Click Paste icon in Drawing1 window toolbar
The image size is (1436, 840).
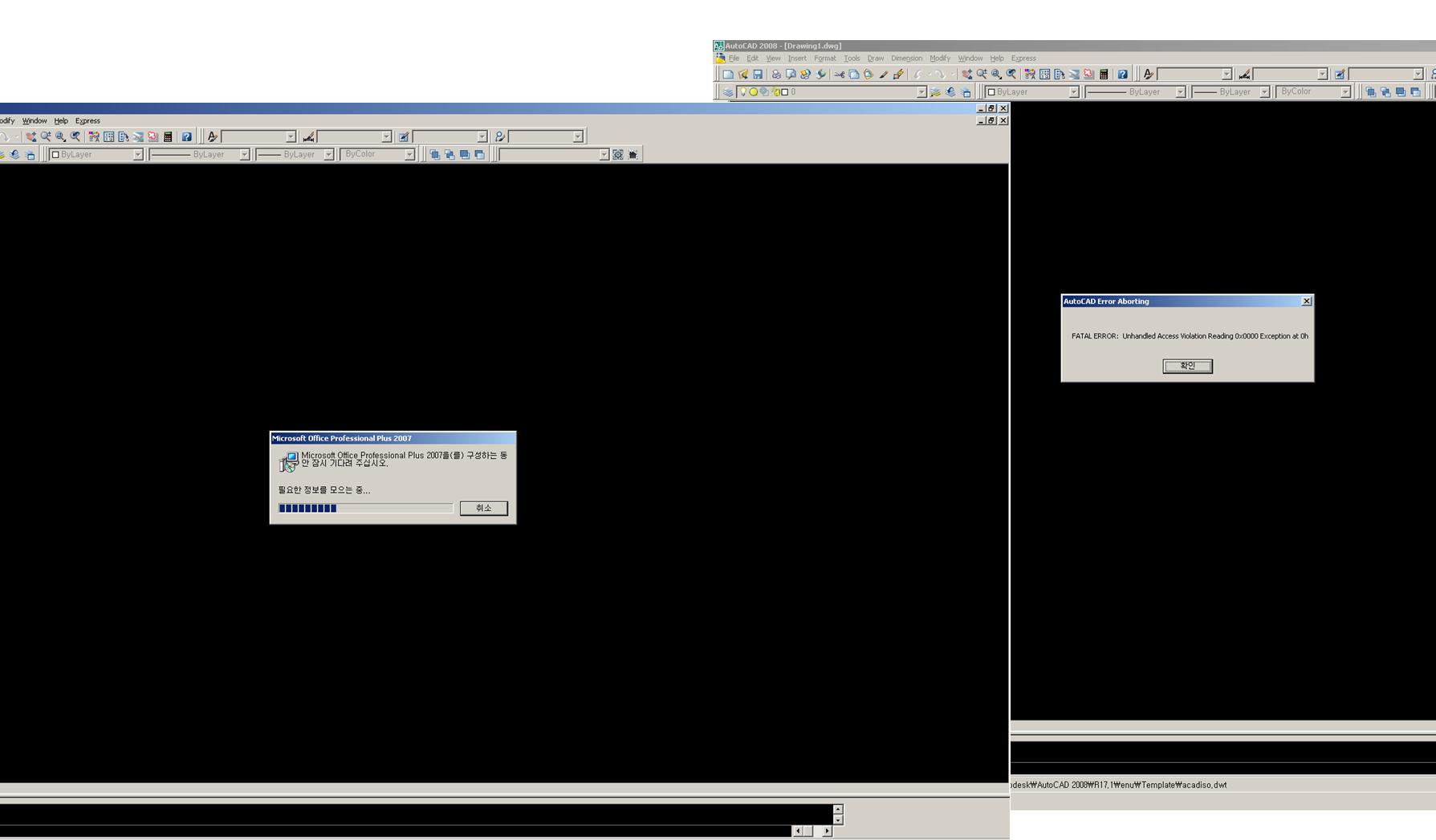[869, 75]
